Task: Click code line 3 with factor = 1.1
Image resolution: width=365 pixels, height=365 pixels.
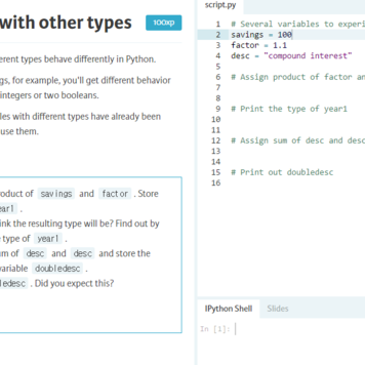Action: [x=259, y=45]
